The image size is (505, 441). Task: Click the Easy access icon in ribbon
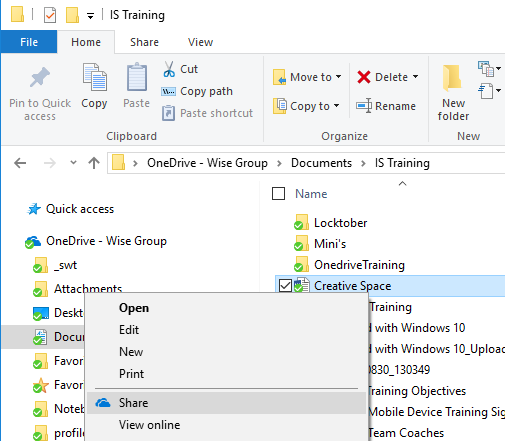[x=485, y=91]
